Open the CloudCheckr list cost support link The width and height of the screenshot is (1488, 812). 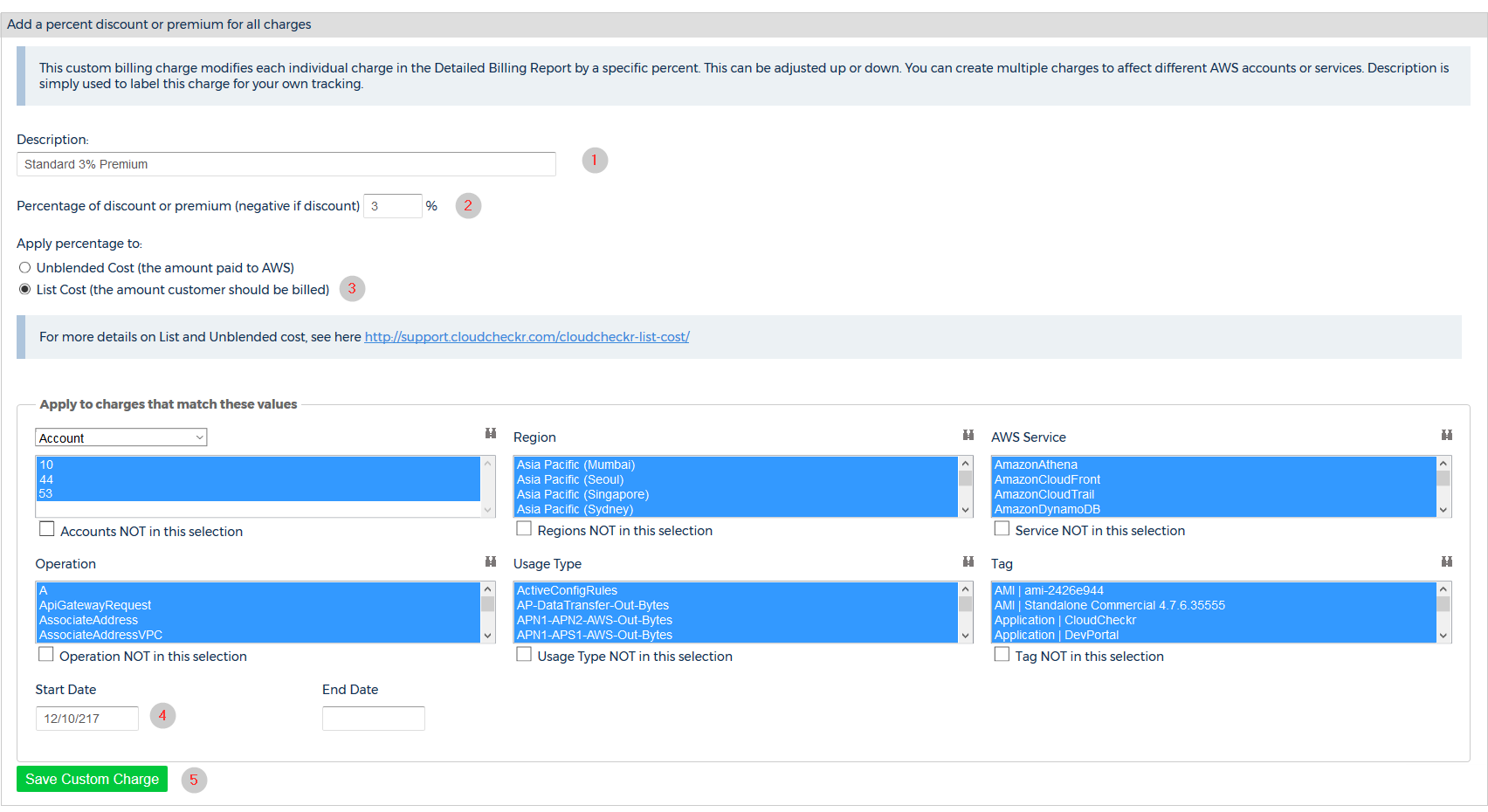coord(527,337)
